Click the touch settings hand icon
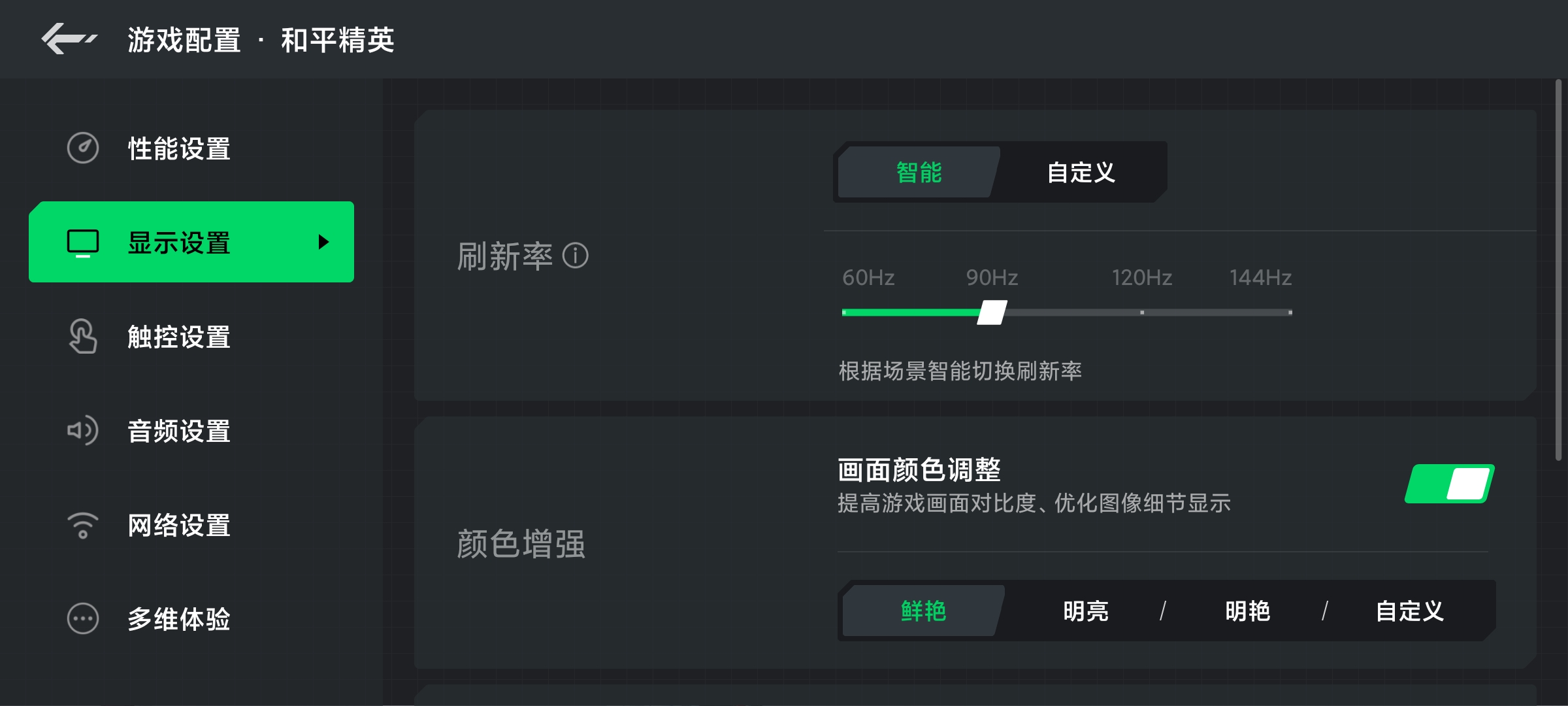 83,337
